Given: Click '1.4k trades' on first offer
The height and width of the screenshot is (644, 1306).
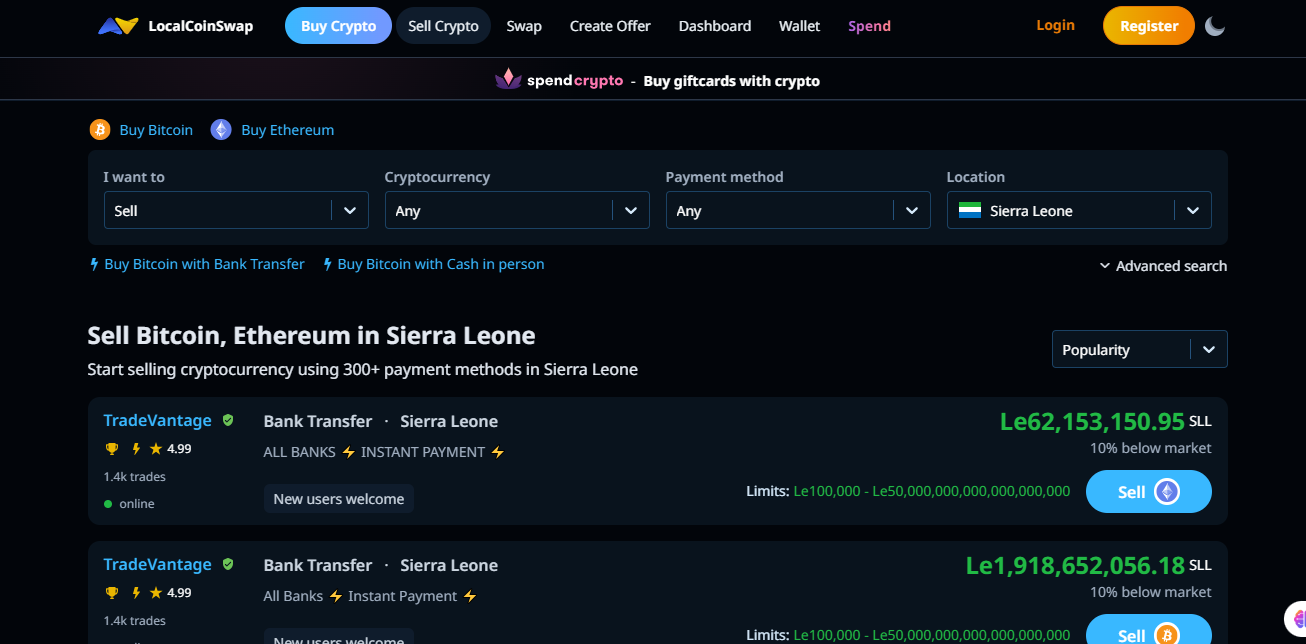Looking at the screenshot, I should coord(134,477).
